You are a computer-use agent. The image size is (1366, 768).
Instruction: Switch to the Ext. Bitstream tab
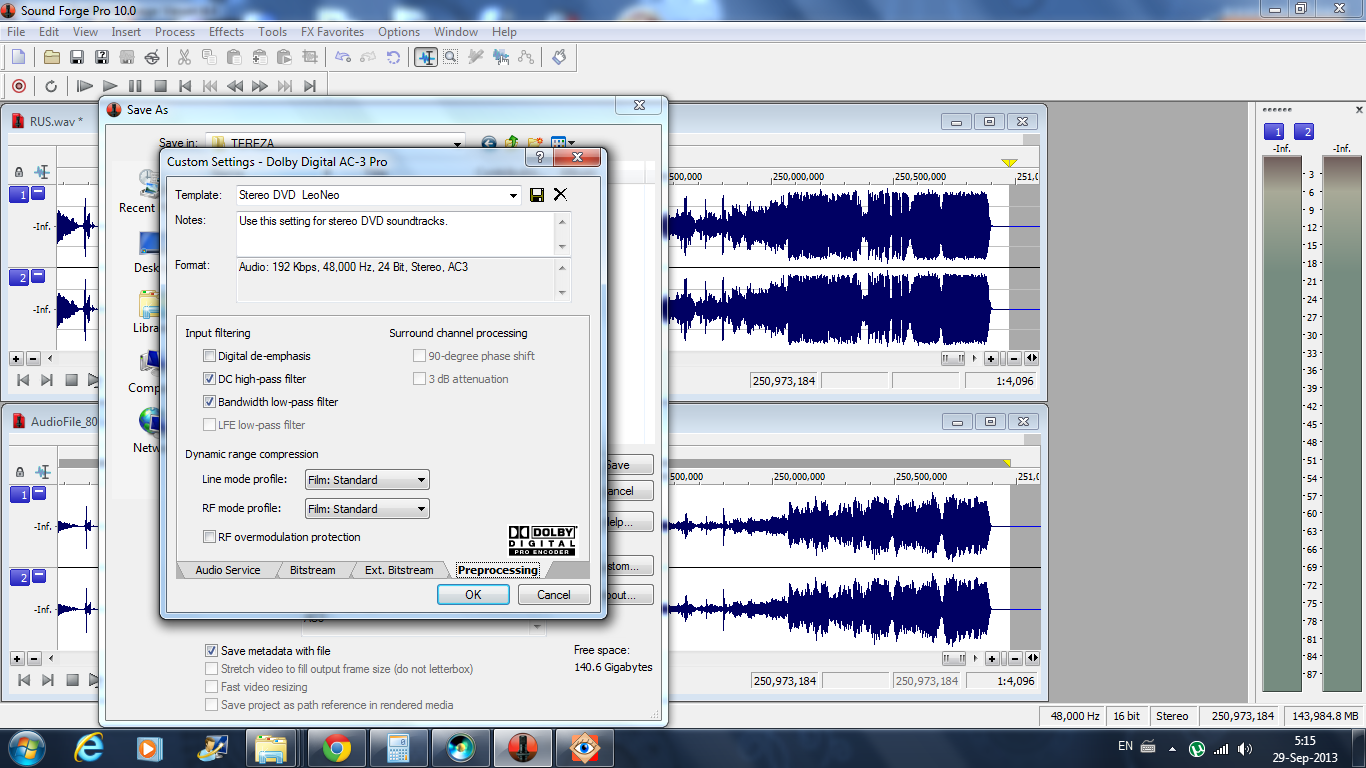[x=399, y=570]
